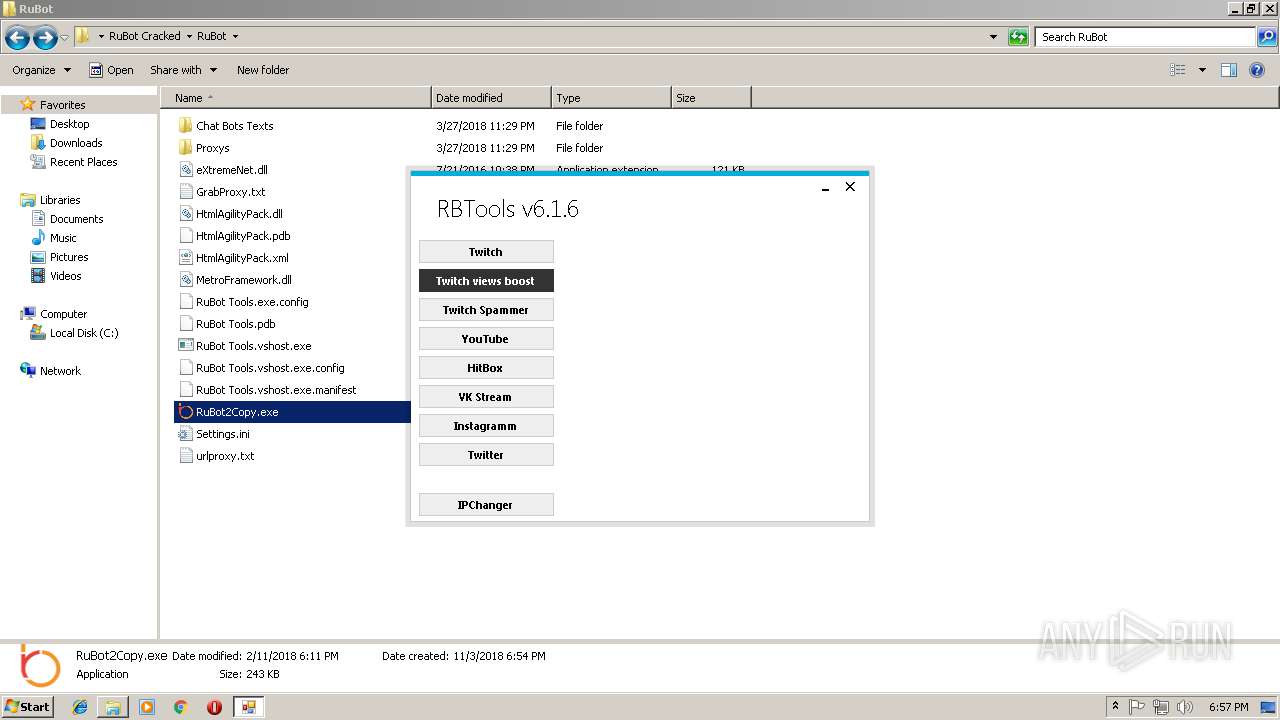The height and width of the screenshot is (720, 1280).
Task: Open Music library
Action: click(x=63, y=238)
